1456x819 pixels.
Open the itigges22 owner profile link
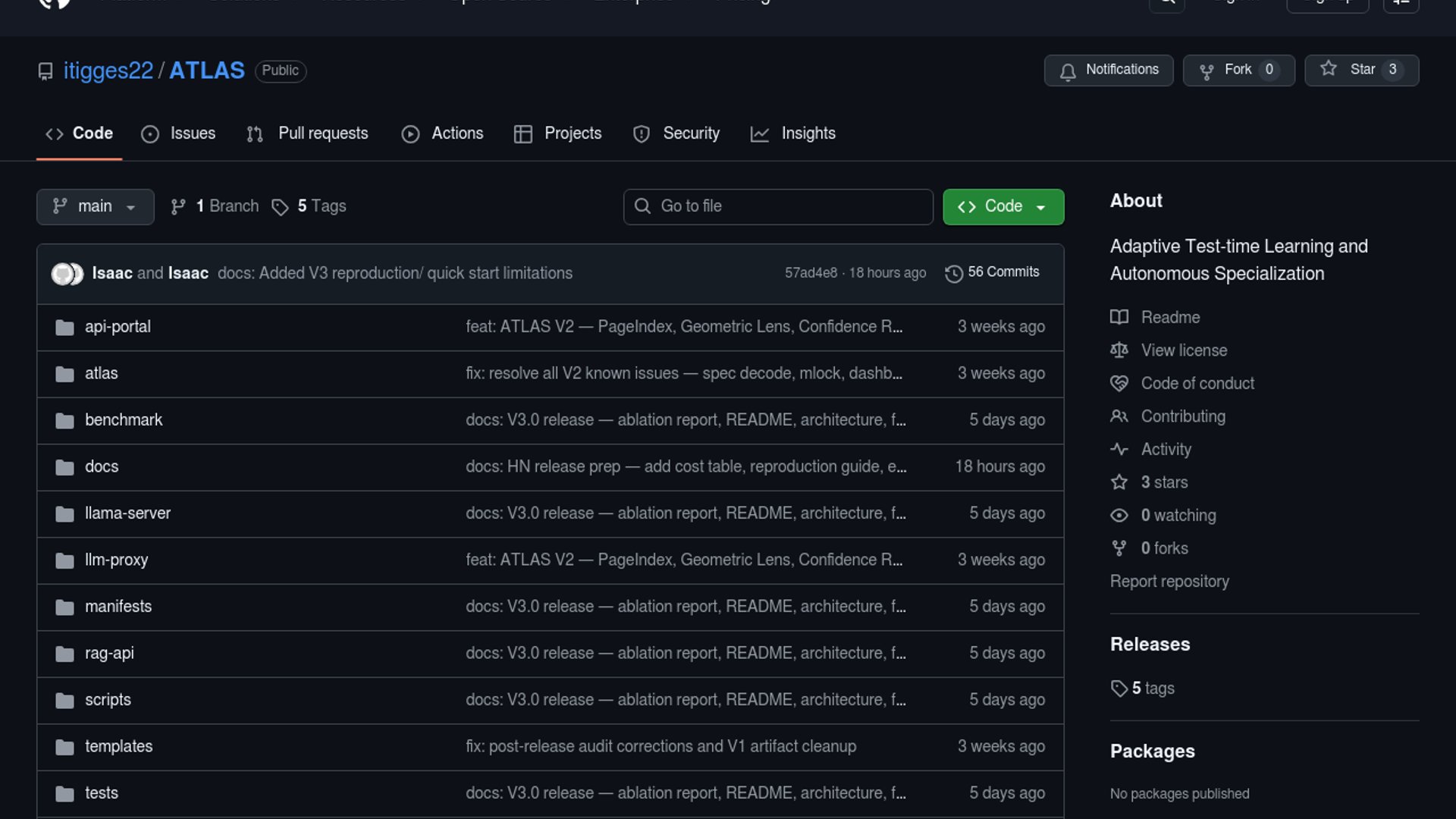coord(108,71)
